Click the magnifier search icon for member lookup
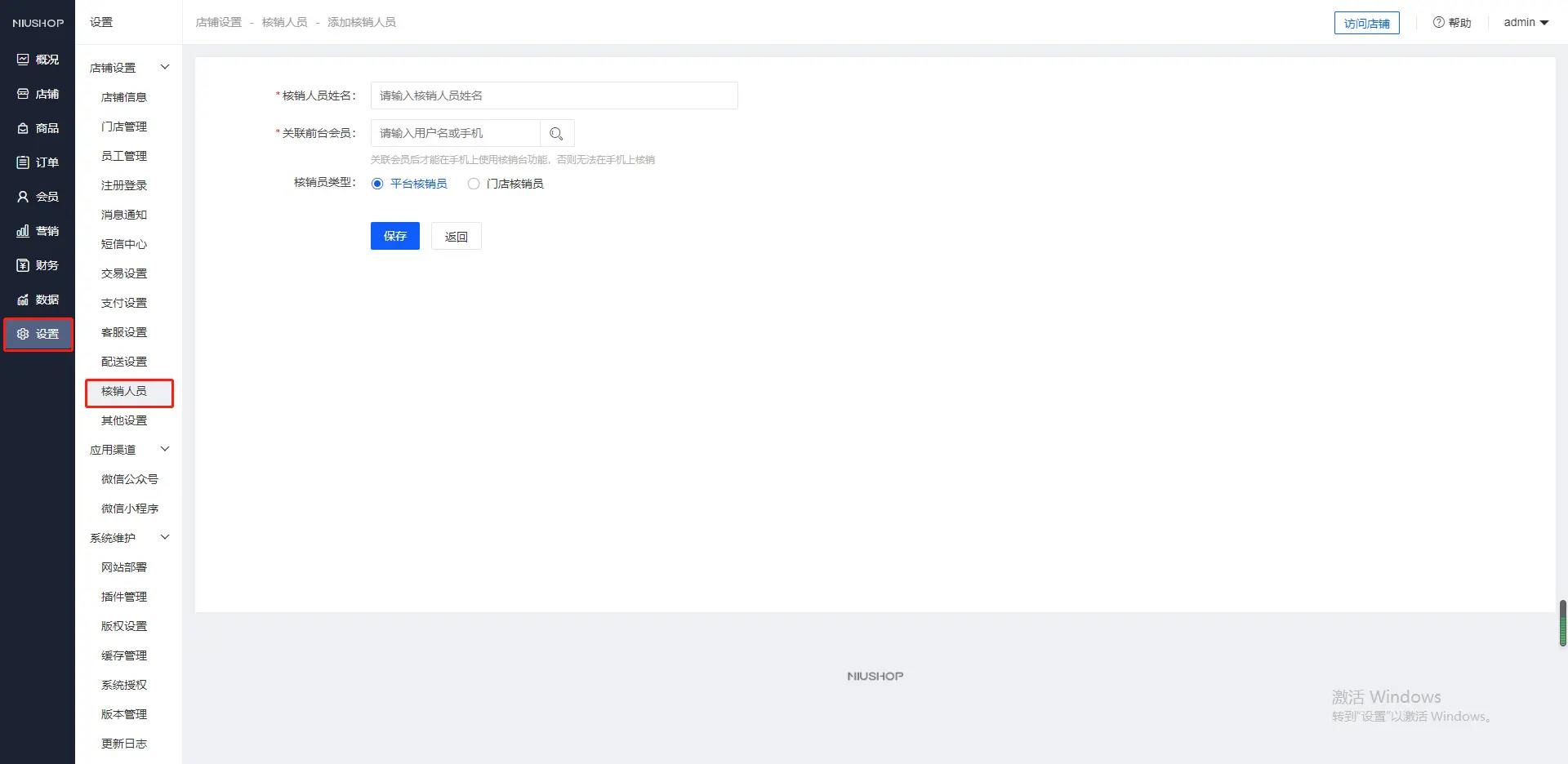Image resolution: width=1568 pixels, height=764 pixels. 557,133
